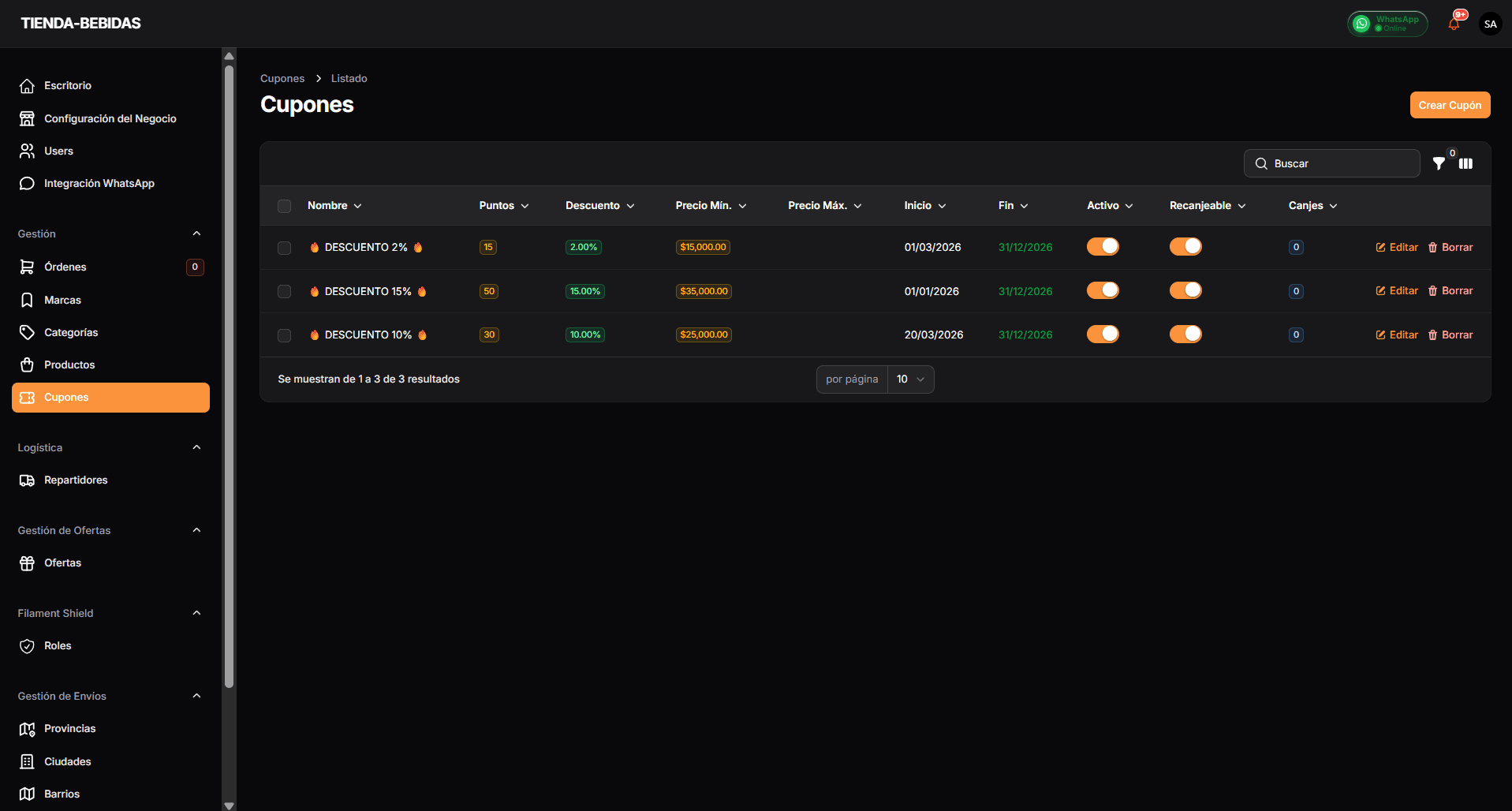
Task: Open Órdenes in the sidebar menu
Action: (65, 267)
